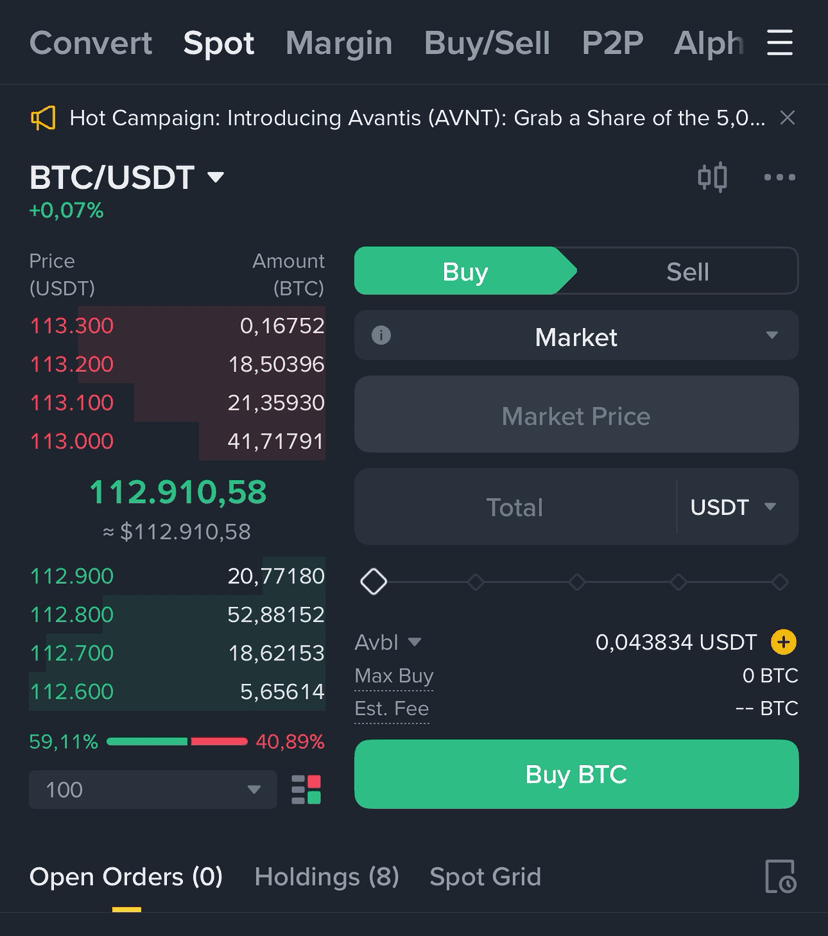828x936 pixels.
Task: Open the candlestick chart view
Action: tap(712, 178)
